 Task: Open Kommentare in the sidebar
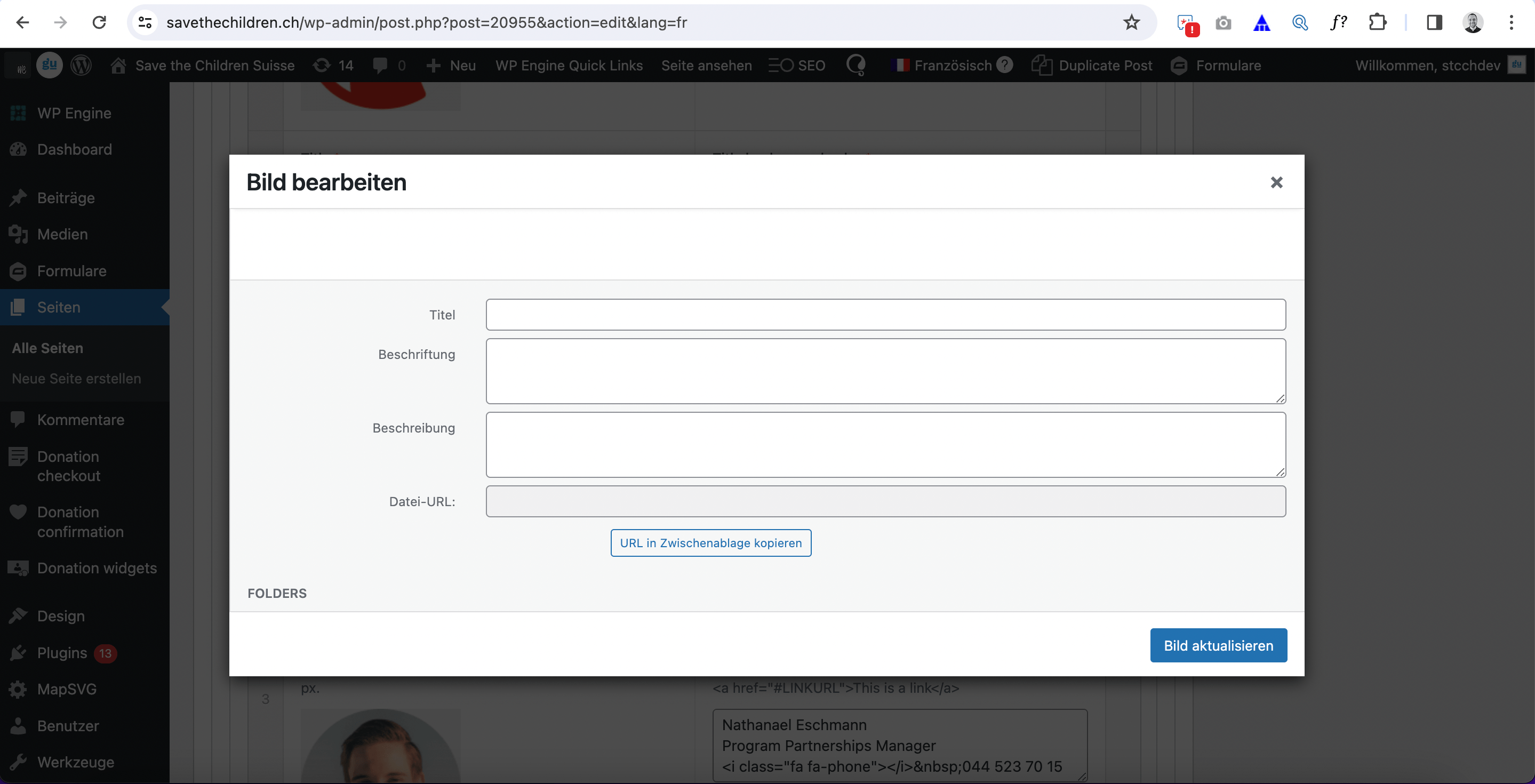[x=85, y=420]
